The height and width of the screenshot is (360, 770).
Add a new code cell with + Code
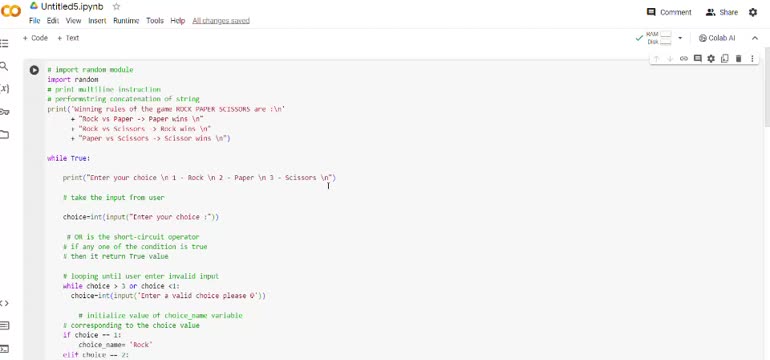pos(35,38)
